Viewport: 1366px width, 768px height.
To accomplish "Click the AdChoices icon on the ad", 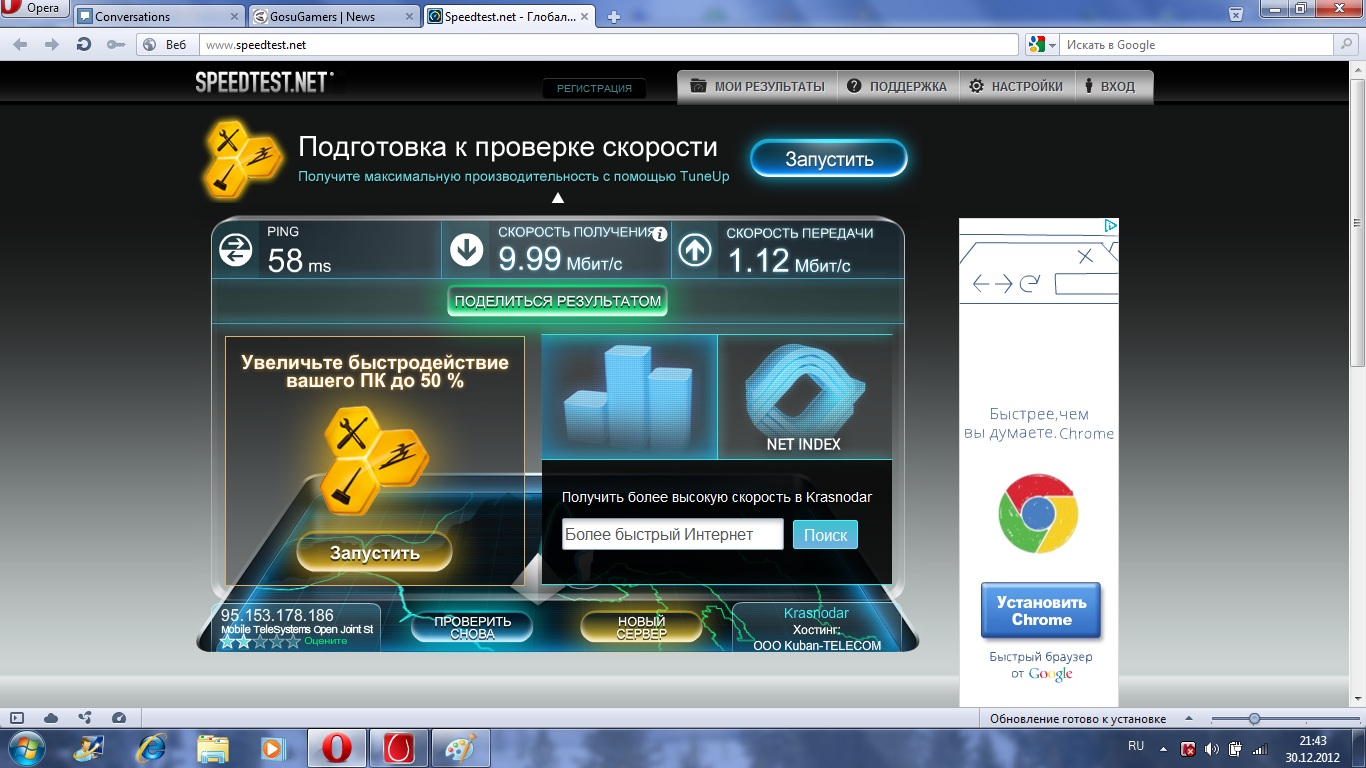I will [x=1110, y=226].
